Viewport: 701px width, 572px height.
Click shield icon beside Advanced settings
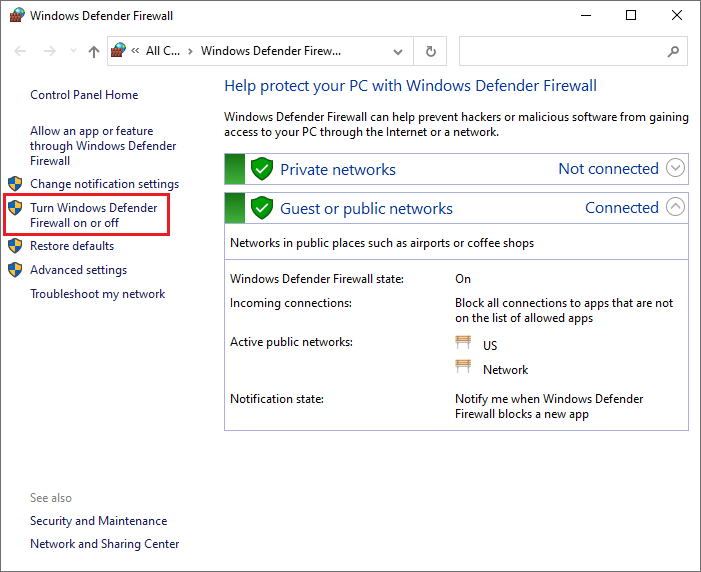click(x=15, y=270)
